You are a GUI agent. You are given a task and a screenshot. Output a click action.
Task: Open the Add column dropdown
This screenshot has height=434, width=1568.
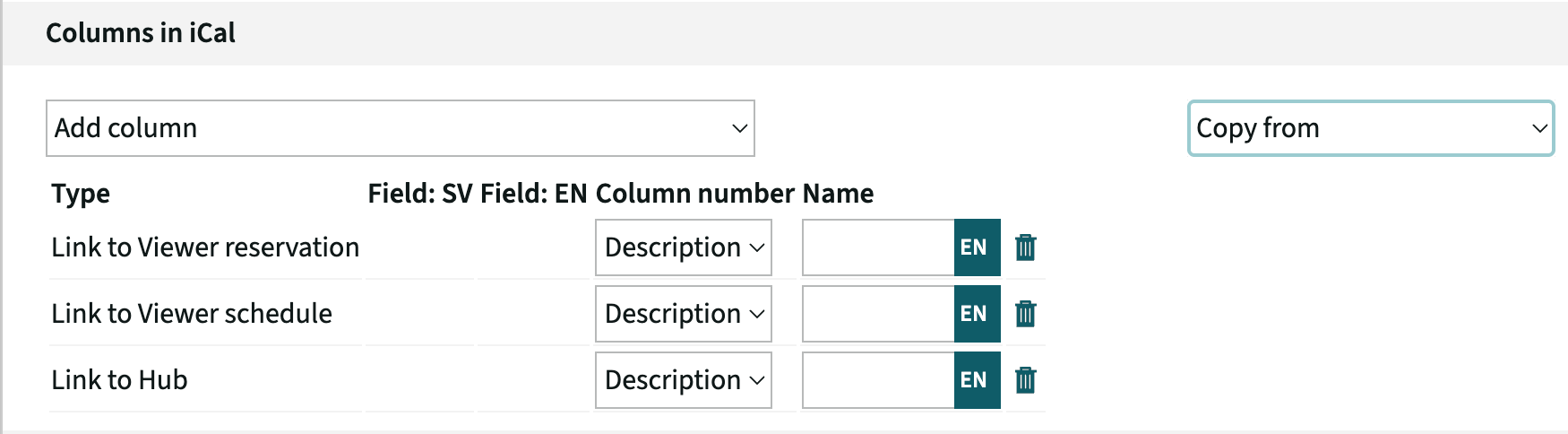coord(401,128)
